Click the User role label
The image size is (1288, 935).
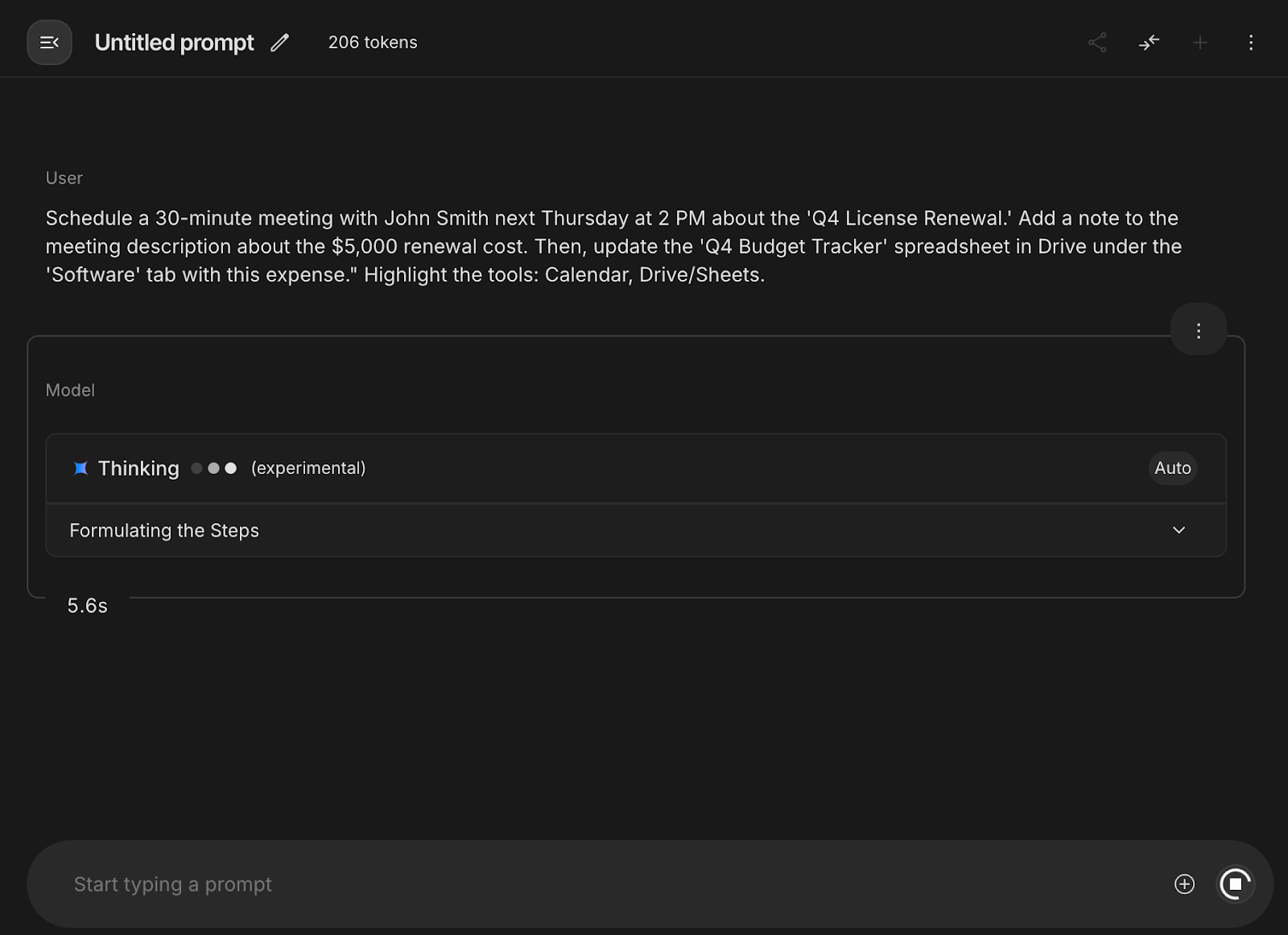pos(64,179)
